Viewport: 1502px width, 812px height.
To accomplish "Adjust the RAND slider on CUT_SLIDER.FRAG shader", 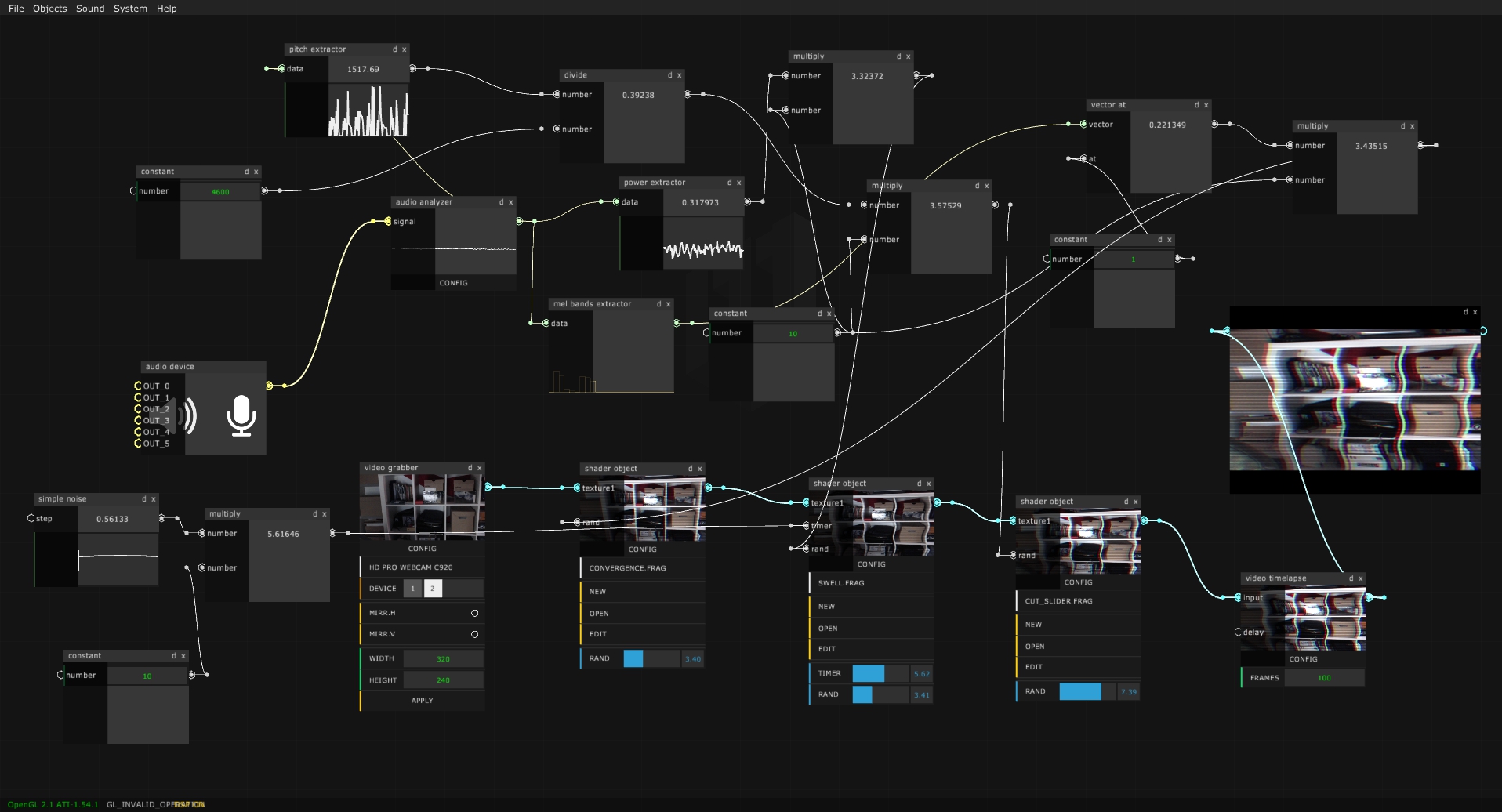I will tap(1082, 691).
